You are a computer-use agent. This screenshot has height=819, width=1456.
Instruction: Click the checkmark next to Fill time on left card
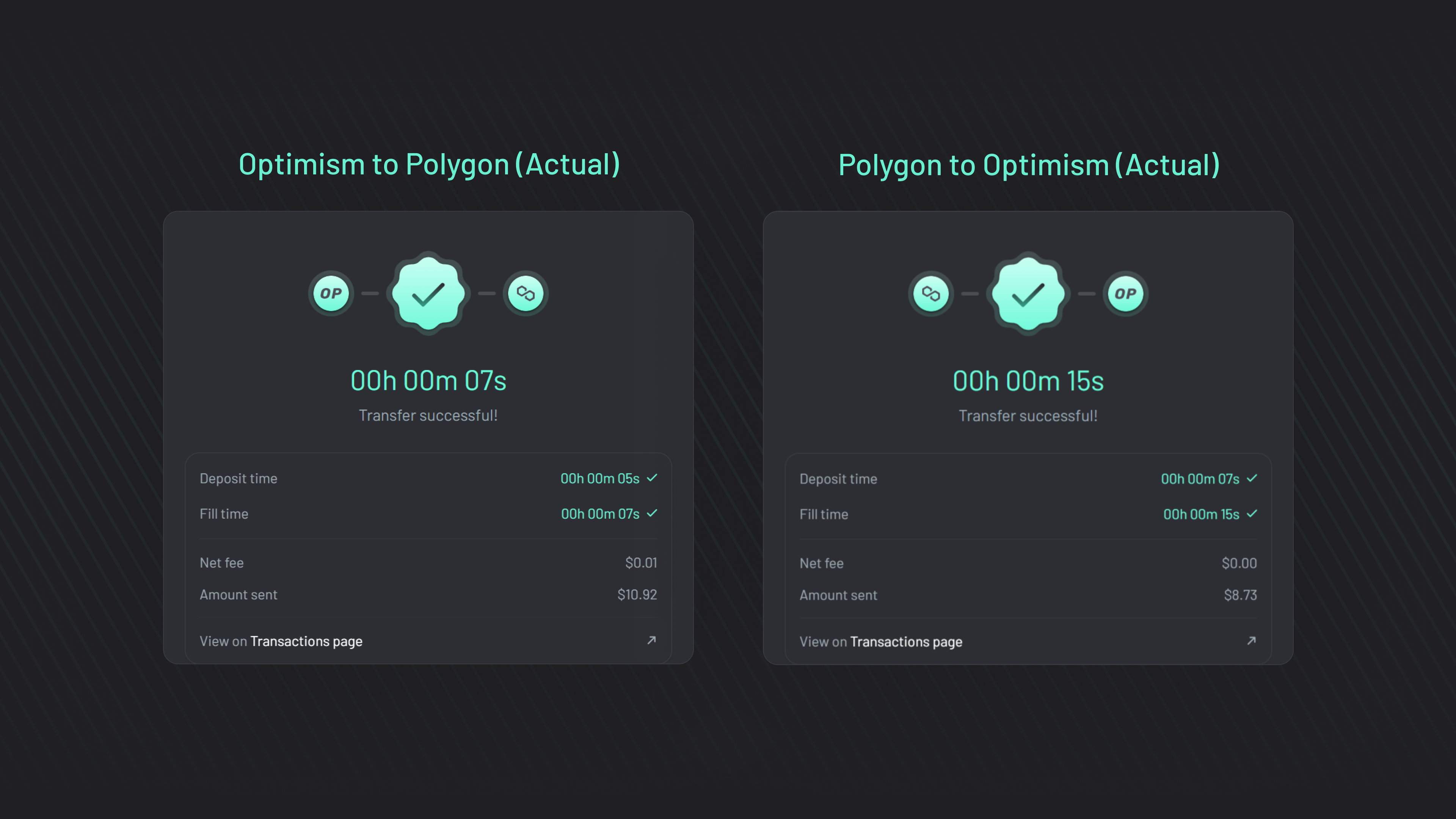click(653, 513)
